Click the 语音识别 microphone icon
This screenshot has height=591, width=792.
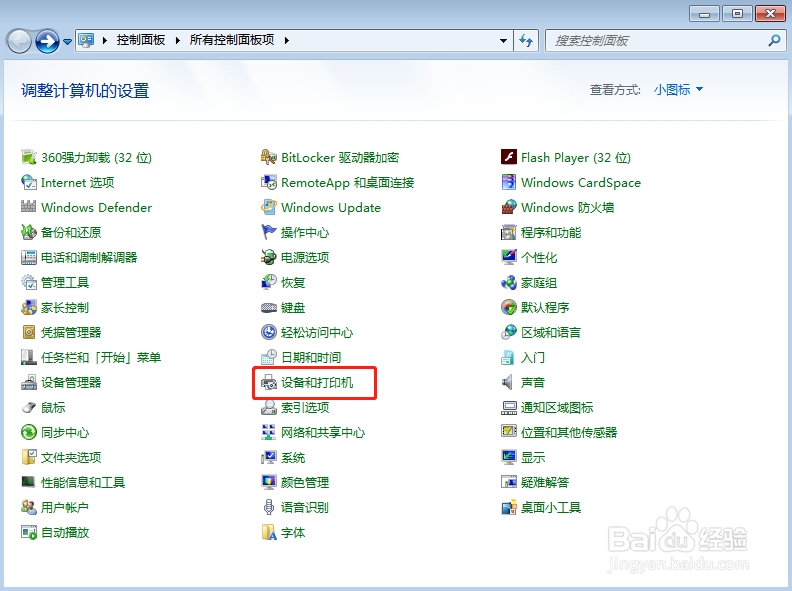[x=269, y=507]
